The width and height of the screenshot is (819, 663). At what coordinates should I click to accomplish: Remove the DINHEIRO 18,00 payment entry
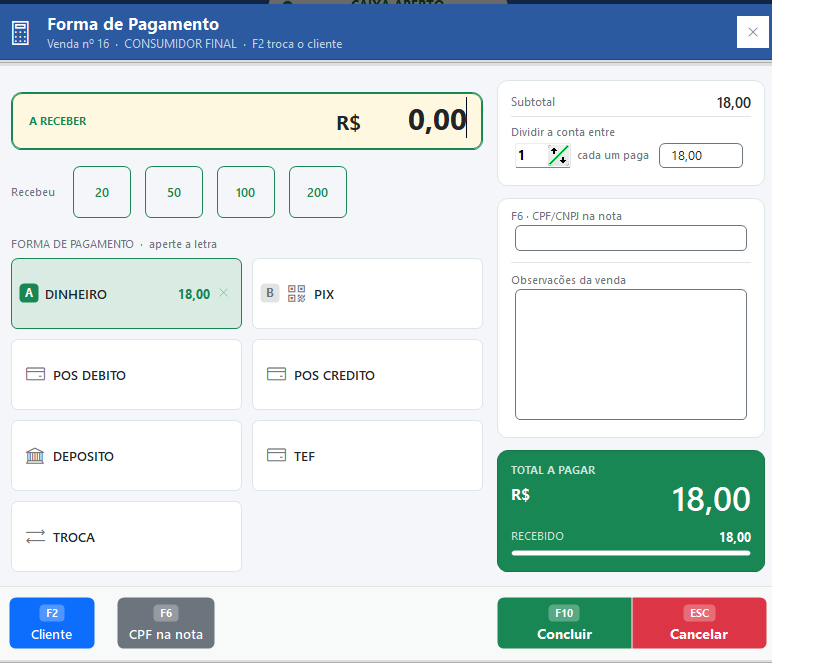[x=224, y=293]
